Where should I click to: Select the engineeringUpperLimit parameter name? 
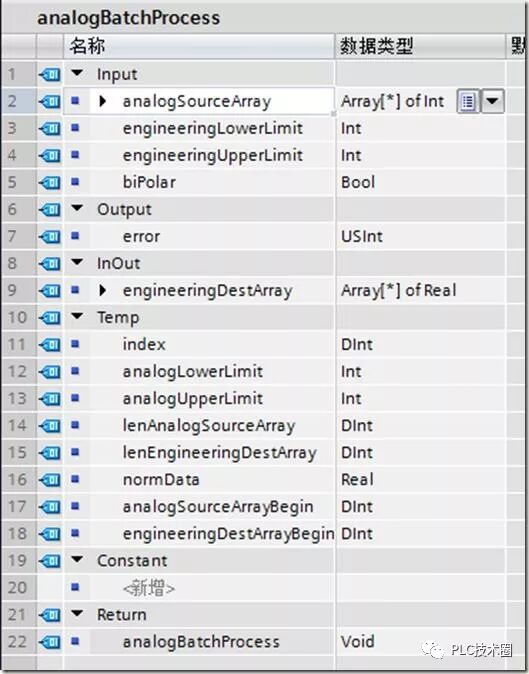pos(213,156)
